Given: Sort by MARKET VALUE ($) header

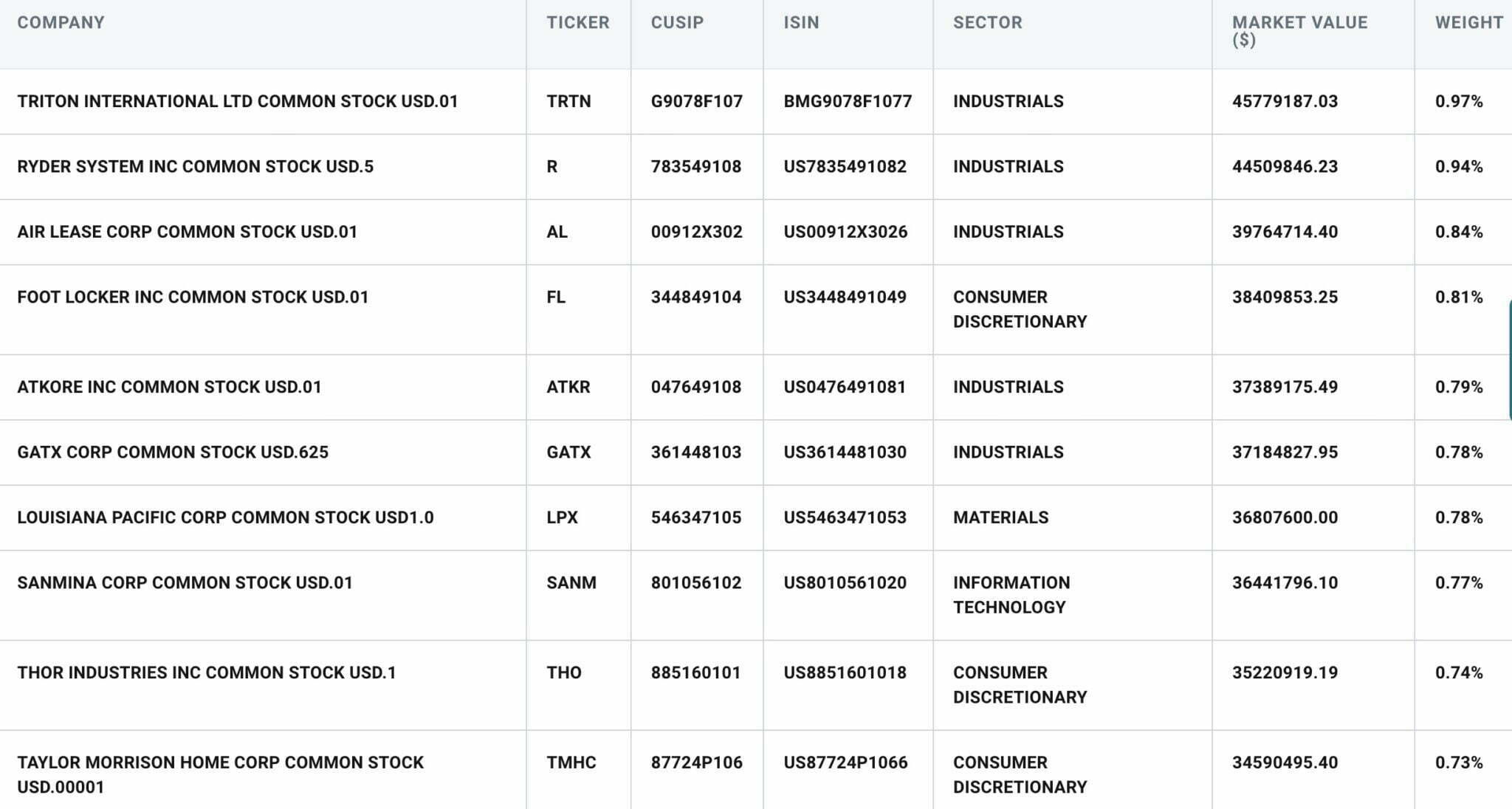Looking at the screenshot, I should 1299,31.
